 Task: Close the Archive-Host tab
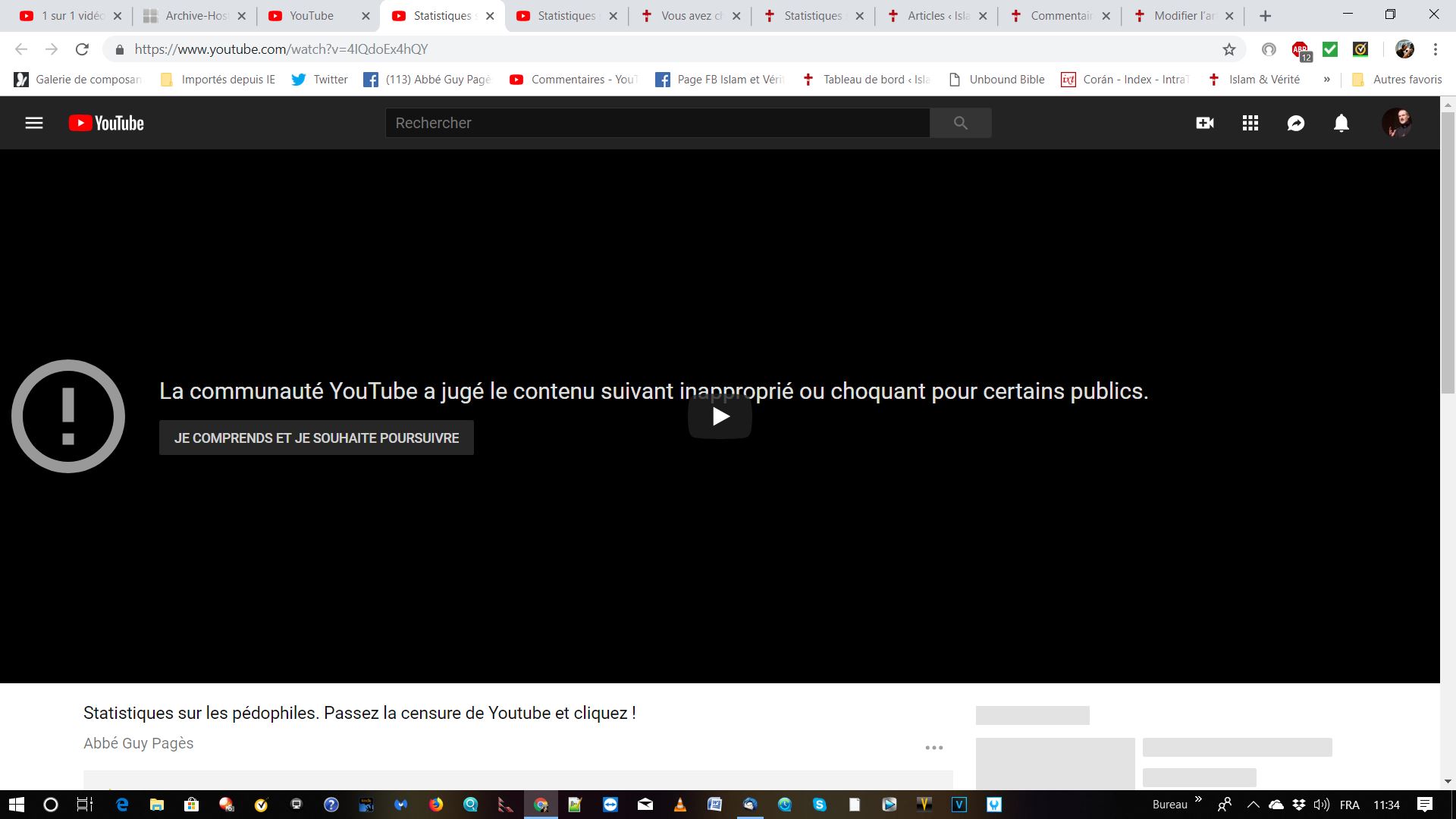(242, 16)
